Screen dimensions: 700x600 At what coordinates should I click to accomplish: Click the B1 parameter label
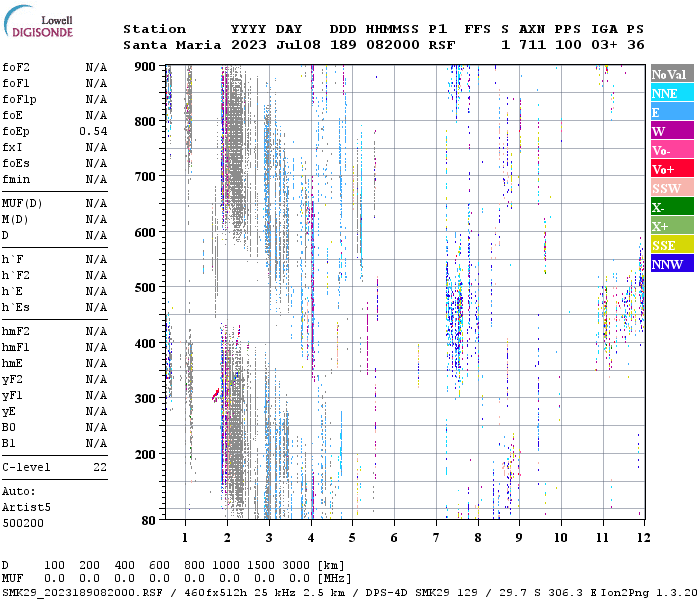pyautogui.click(x=8, y=443)
